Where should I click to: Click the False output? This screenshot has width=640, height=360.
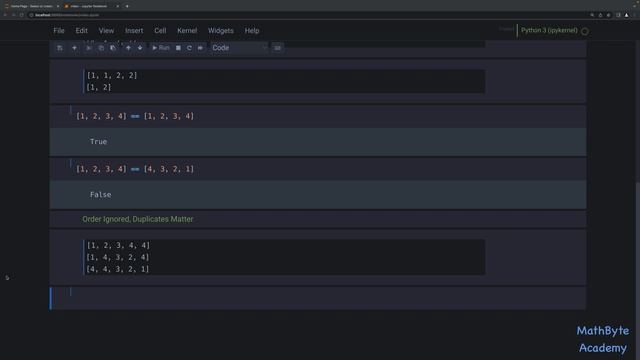pos(100,195)
